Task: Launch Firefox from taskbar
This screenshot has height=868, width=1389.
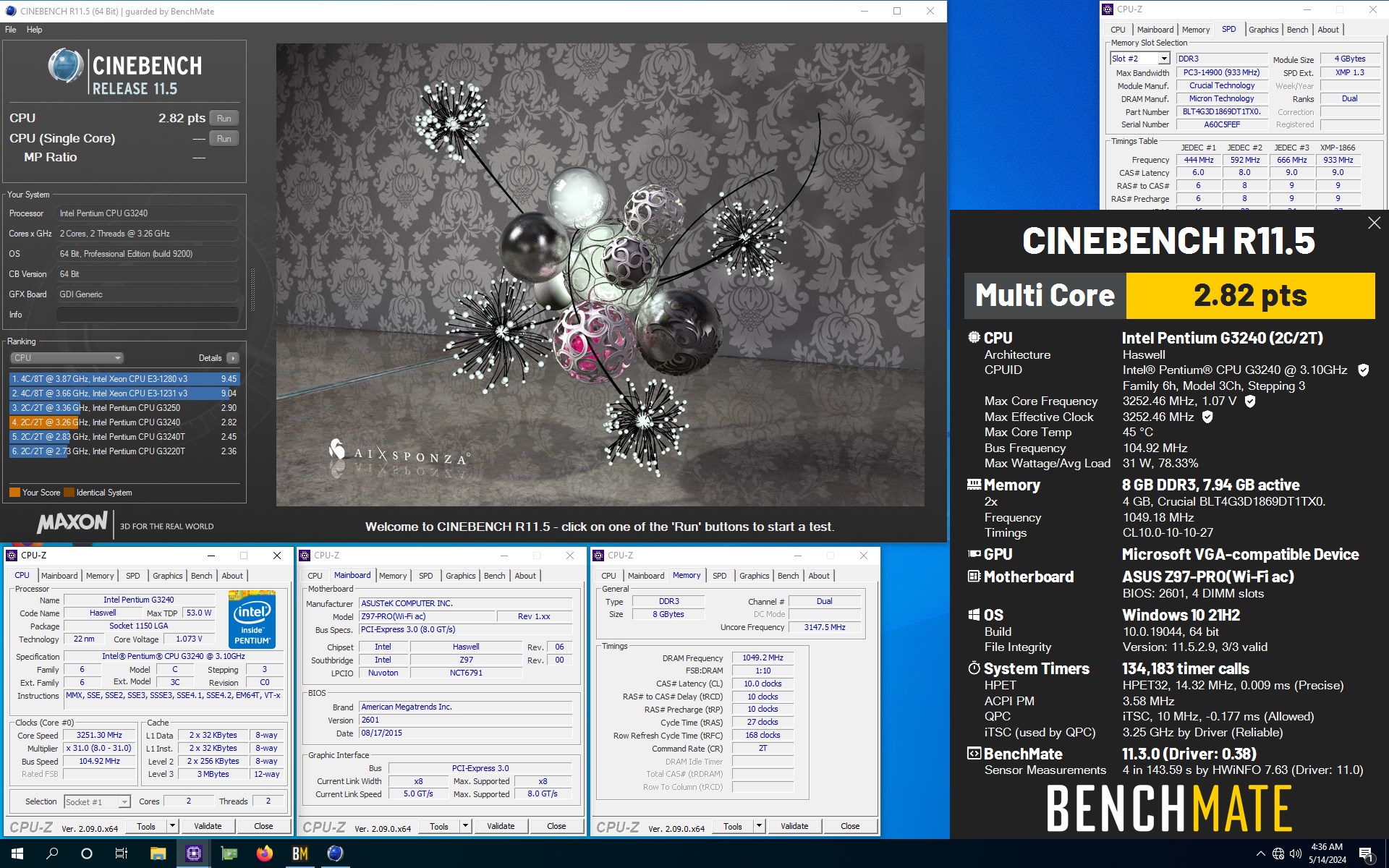Action: [x=264, y=854]
